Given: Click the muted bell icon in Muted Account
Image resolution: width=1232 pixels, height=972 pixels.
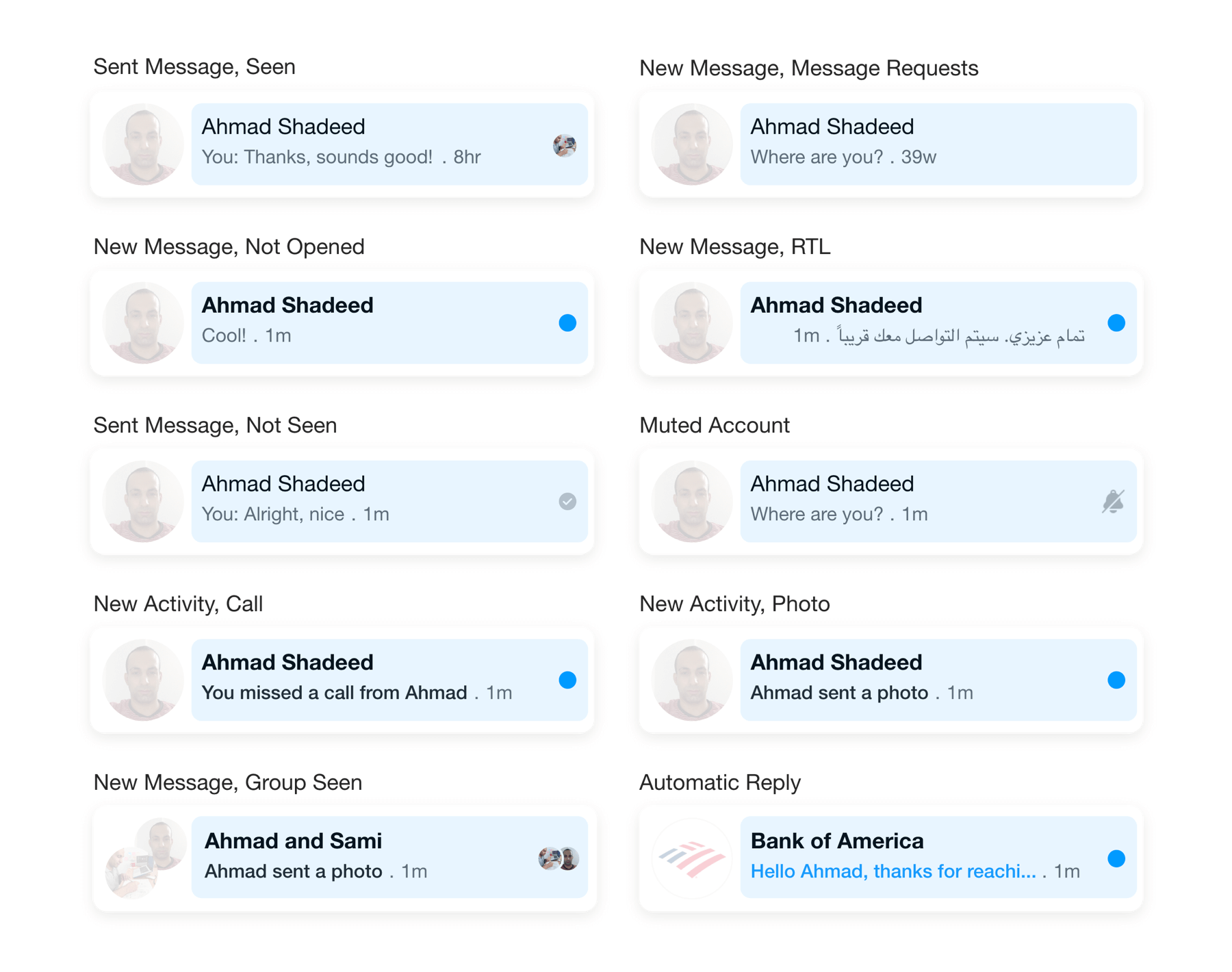Looking at the screenshot, I should [x=1114, y=501].
